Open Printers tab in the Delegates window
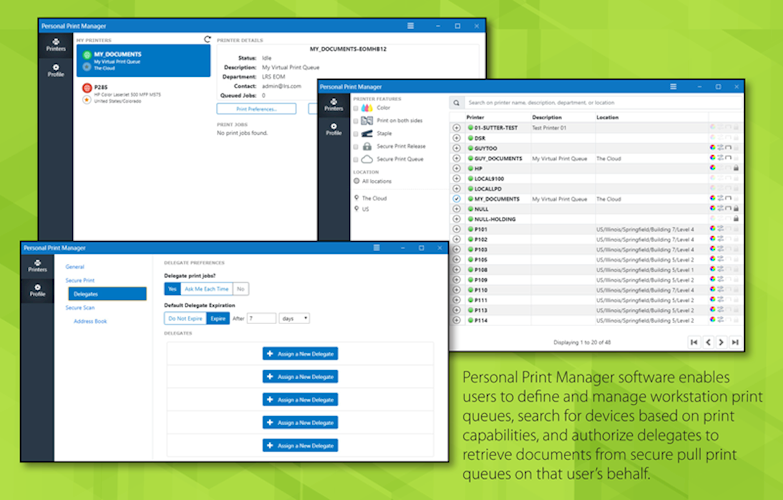Viewport: 783px width, 500px height. pyautogui.click(x=37, y=266)
